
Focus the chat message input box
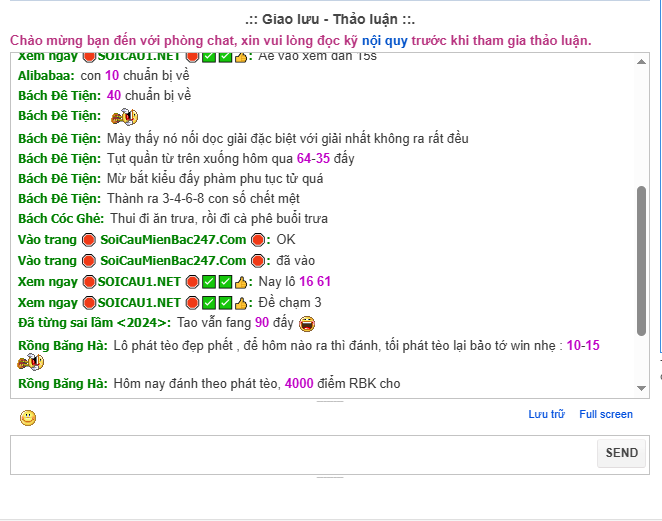(303, 455)
